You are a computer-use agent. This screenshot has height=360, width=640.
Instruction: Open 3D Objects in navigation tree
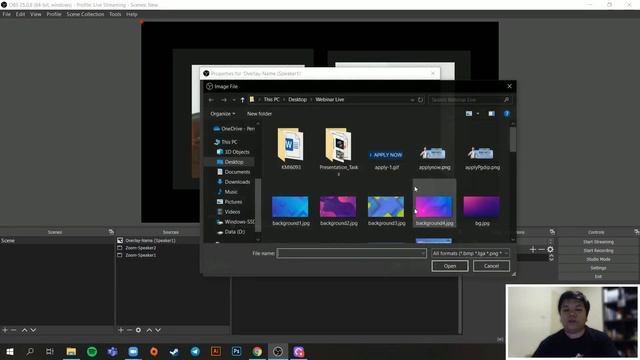tap(233, 152)
